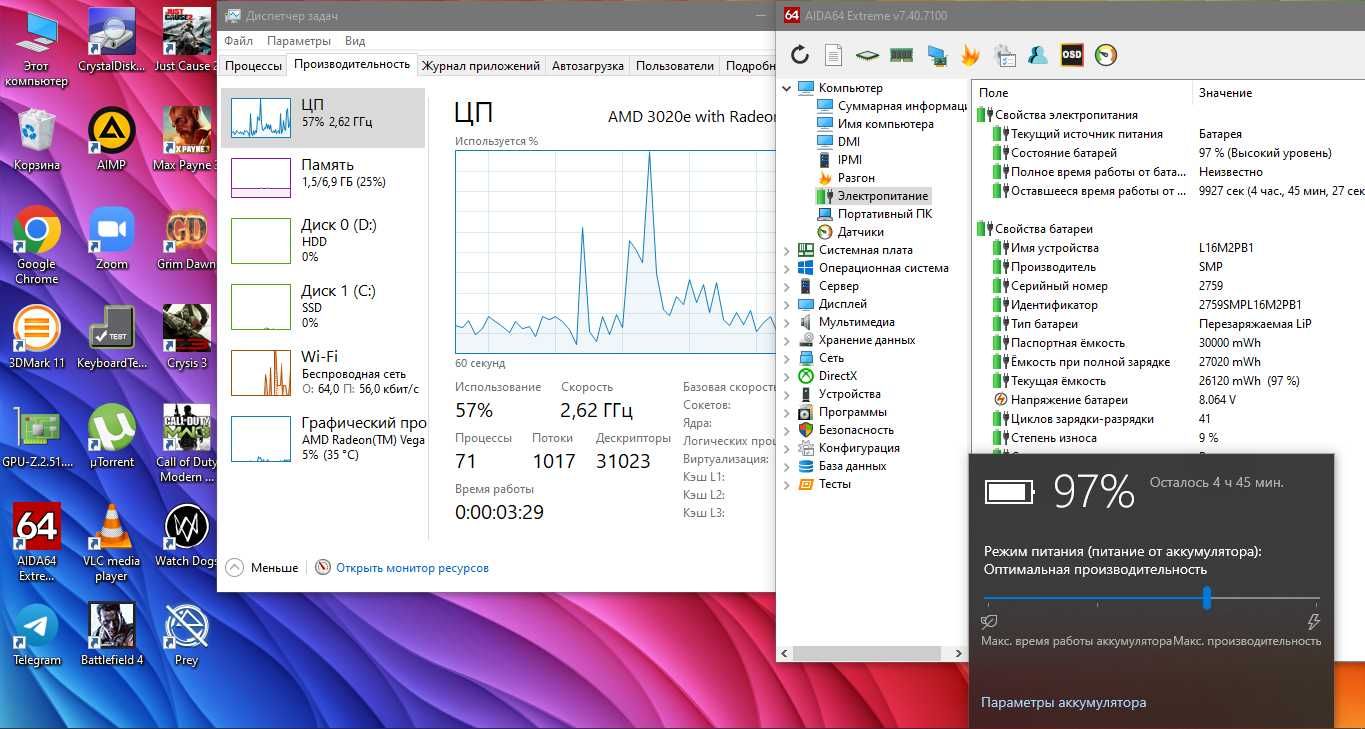Viewport: 1365px width, 729px height.
Task: Open the Zoom desktop shortcut
Action: 112,239
